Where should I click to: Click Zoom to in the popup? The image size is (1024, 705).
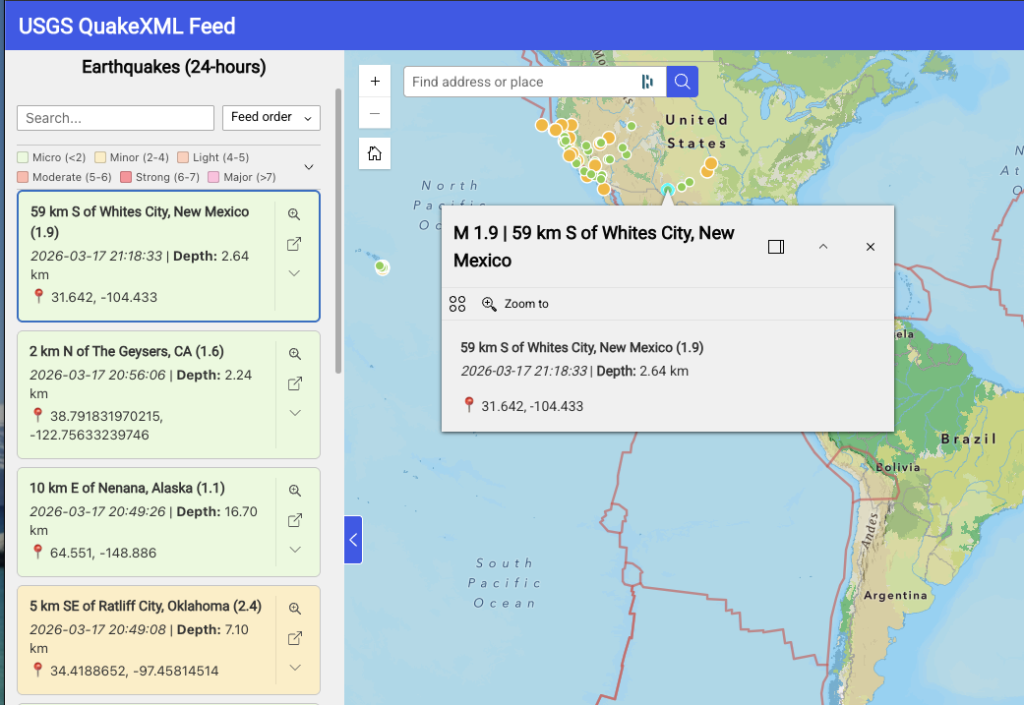coord(515,304)
